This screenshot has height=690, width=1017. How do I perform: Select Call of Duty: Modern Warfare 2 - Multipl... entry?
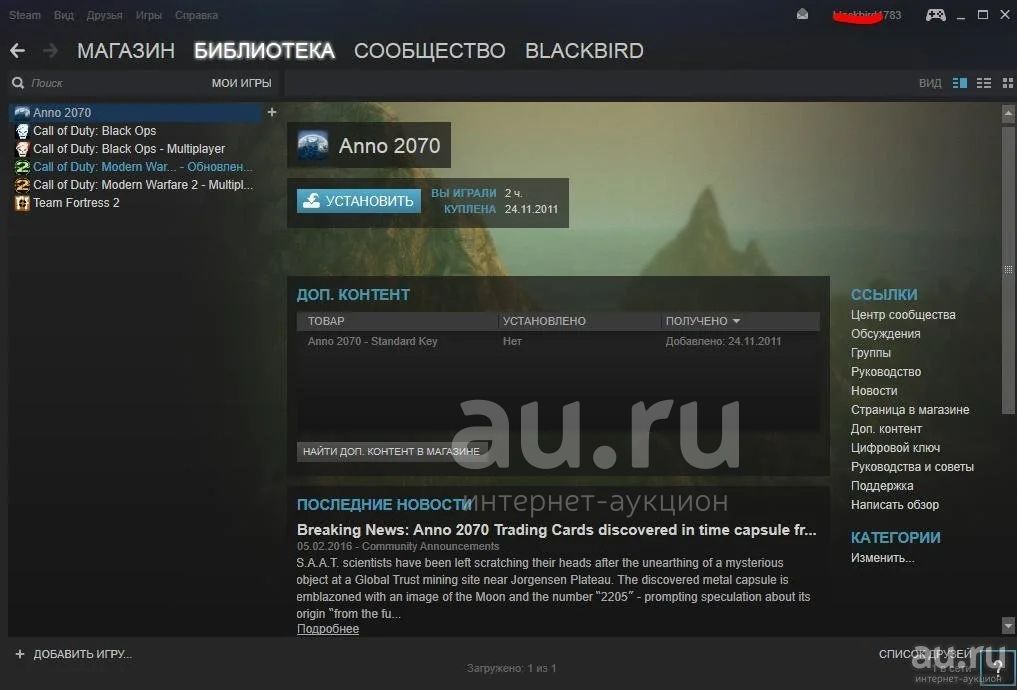click(x=143, y=185)
